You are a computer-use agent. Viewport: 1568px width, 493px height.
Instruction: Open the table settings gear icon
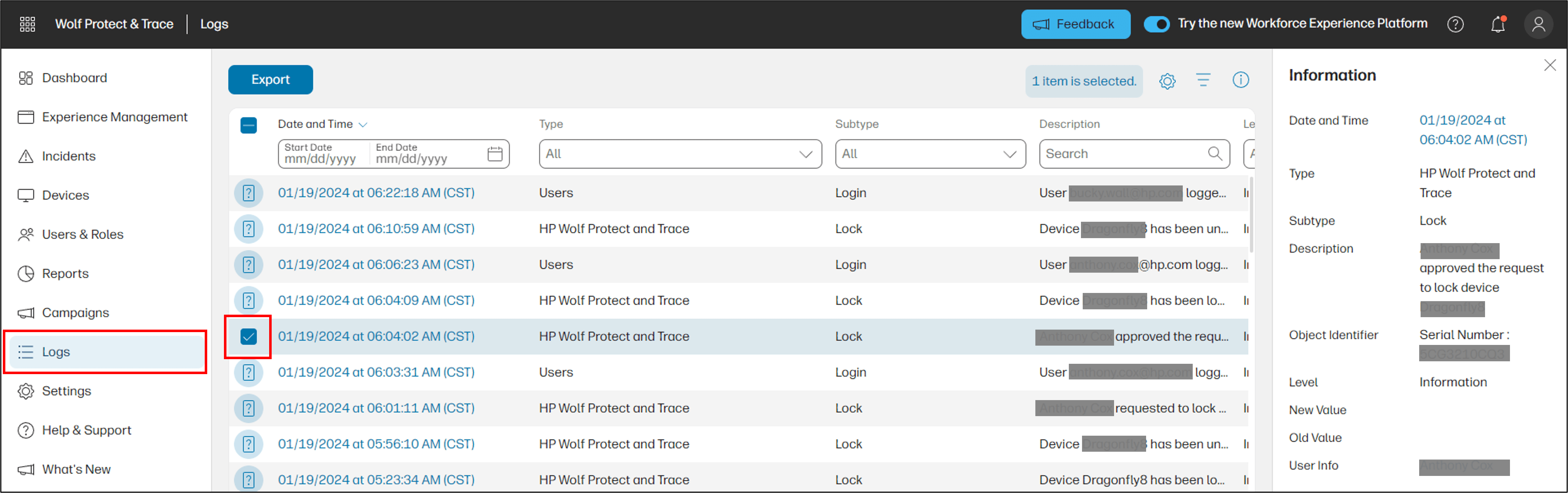(1167, 80)
